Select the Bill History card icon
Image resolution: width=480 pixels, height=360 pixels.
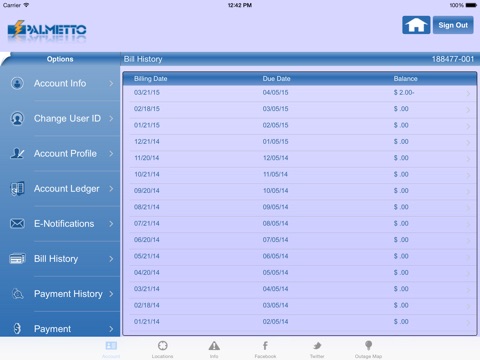click(x=17, y=259)
